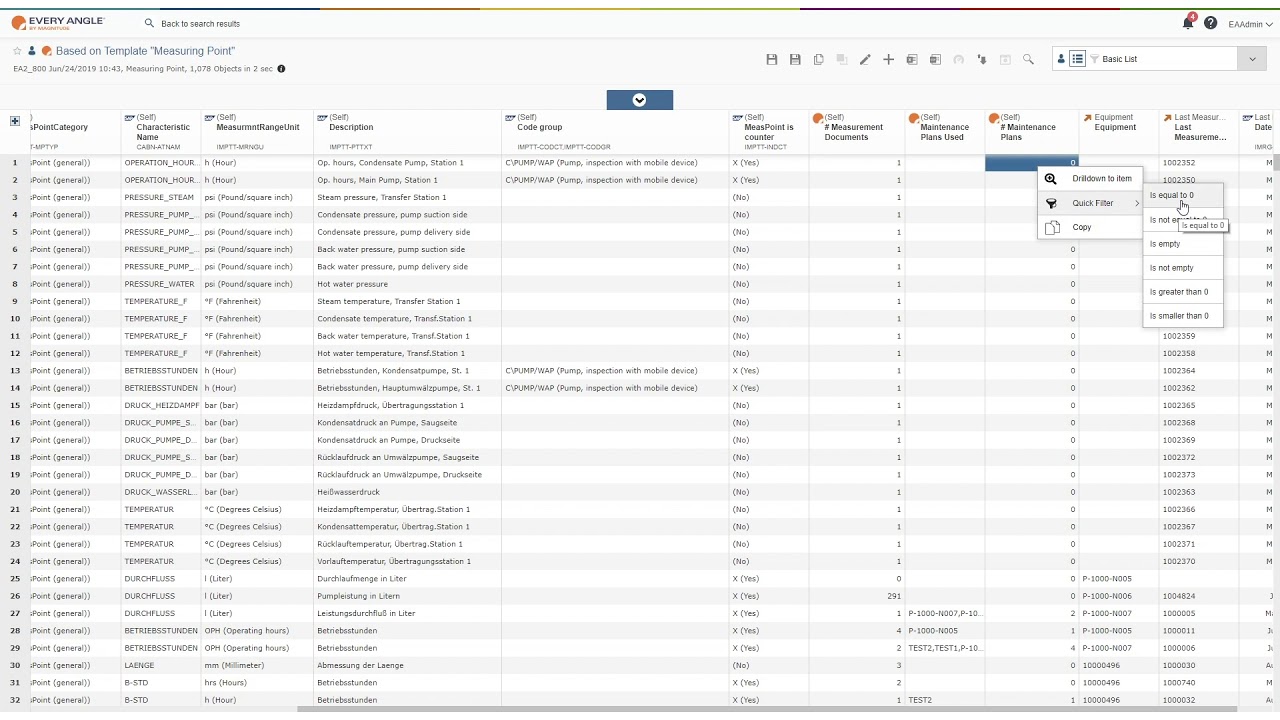Image resolution: width=1280 pixels, height=720 pixels.
Task: Click the user icon in display selector
Action: coord(1061,59)
